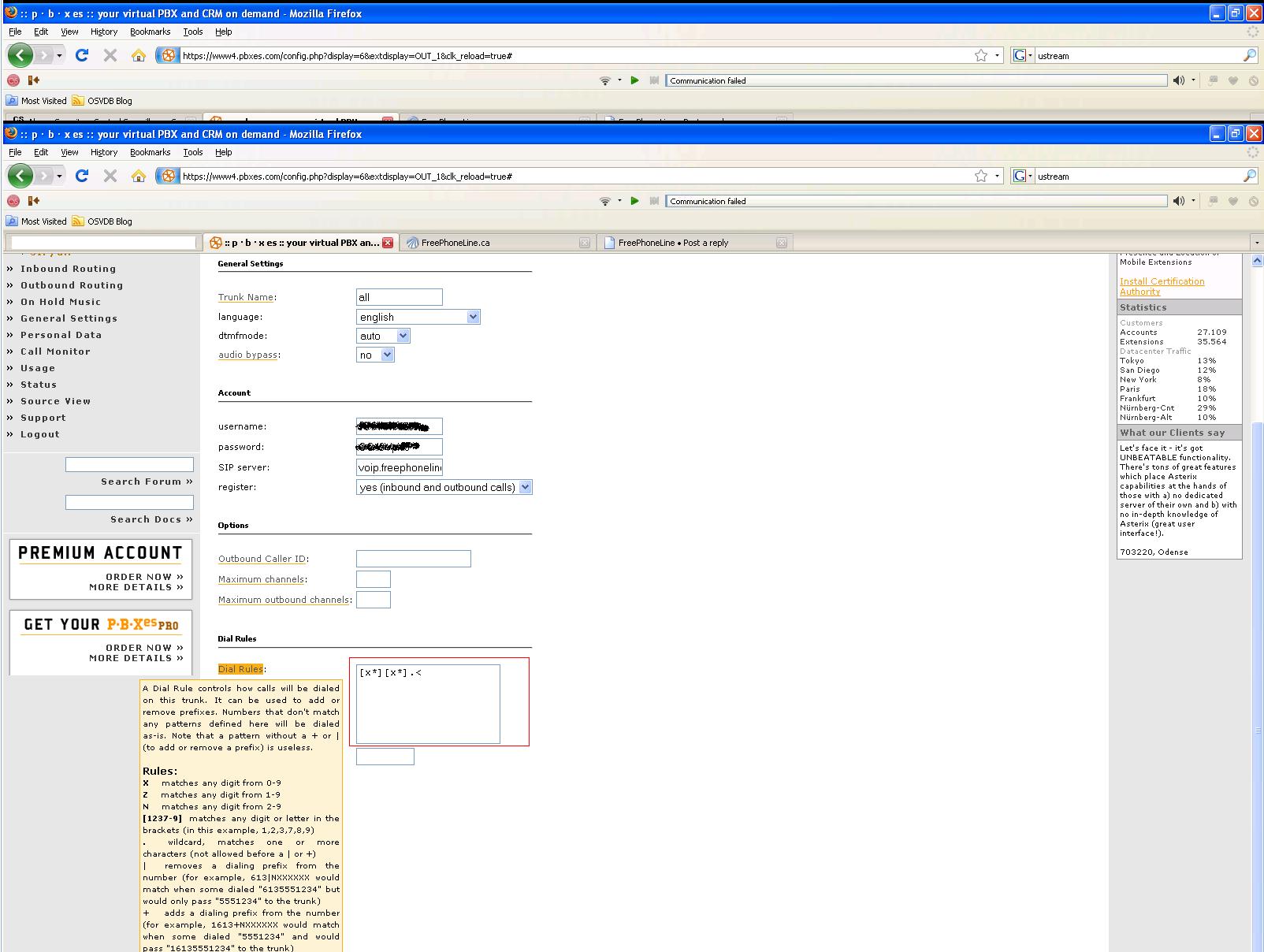Click search magnifier in front window
The image size is (1264, 952).
[1249, 176]
